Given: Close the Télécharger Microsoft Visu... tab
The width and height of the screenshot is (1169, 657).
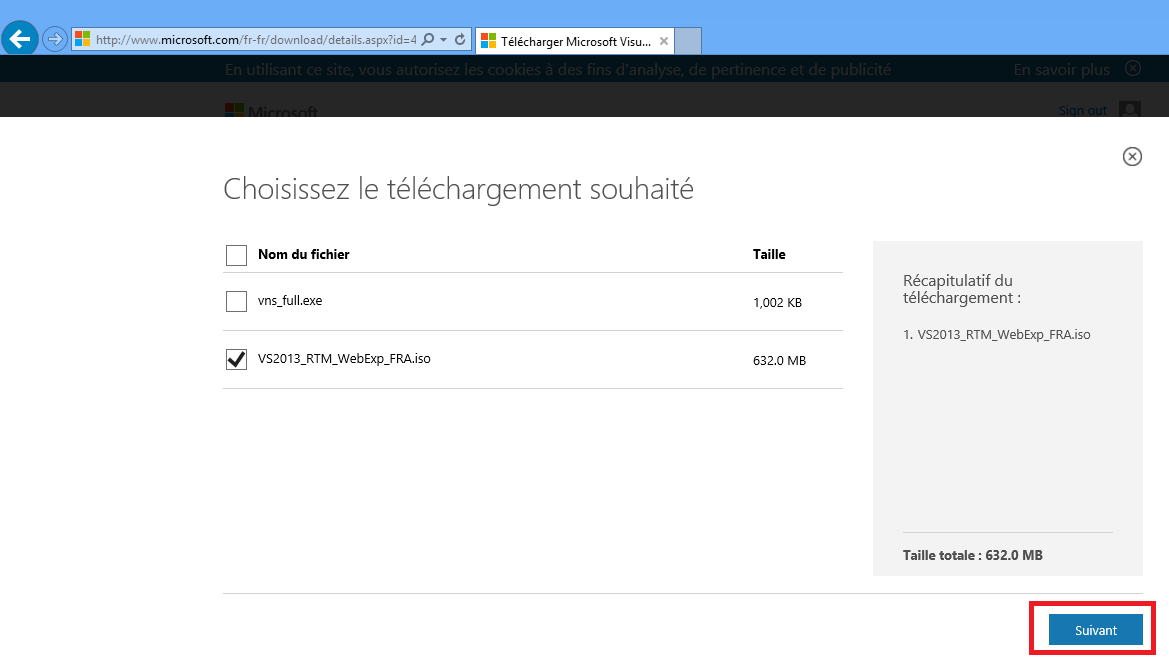Looking at the screenshot, I should [664, 41].
